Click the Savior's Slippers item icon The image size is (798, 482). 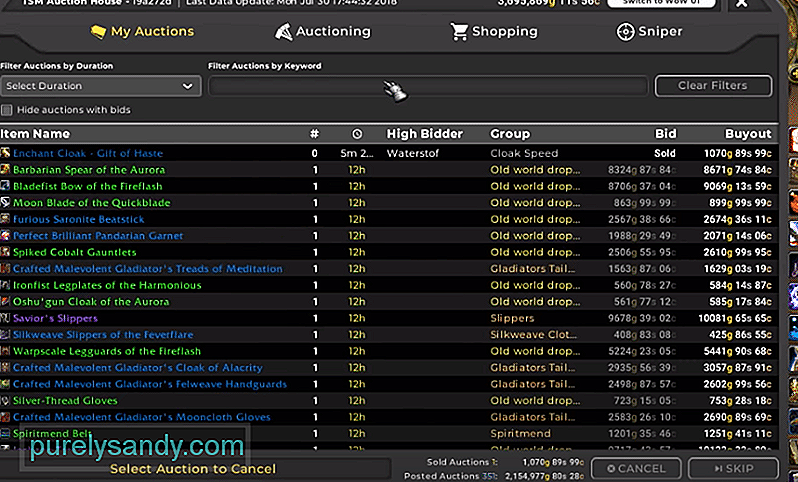pos(5,318)
